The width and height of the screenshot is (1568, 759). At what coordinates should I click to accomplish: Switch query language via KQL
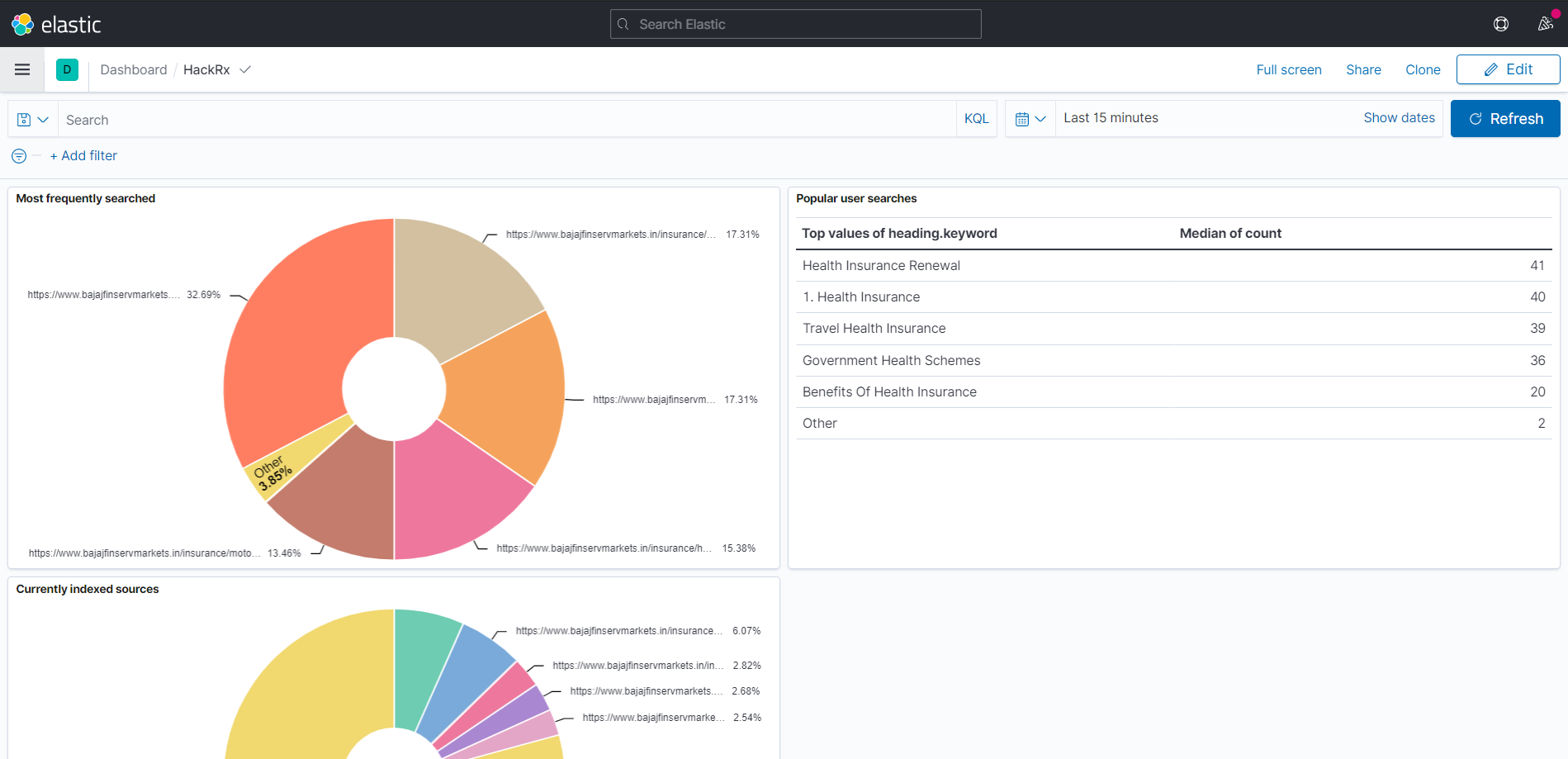coord(977,119)
